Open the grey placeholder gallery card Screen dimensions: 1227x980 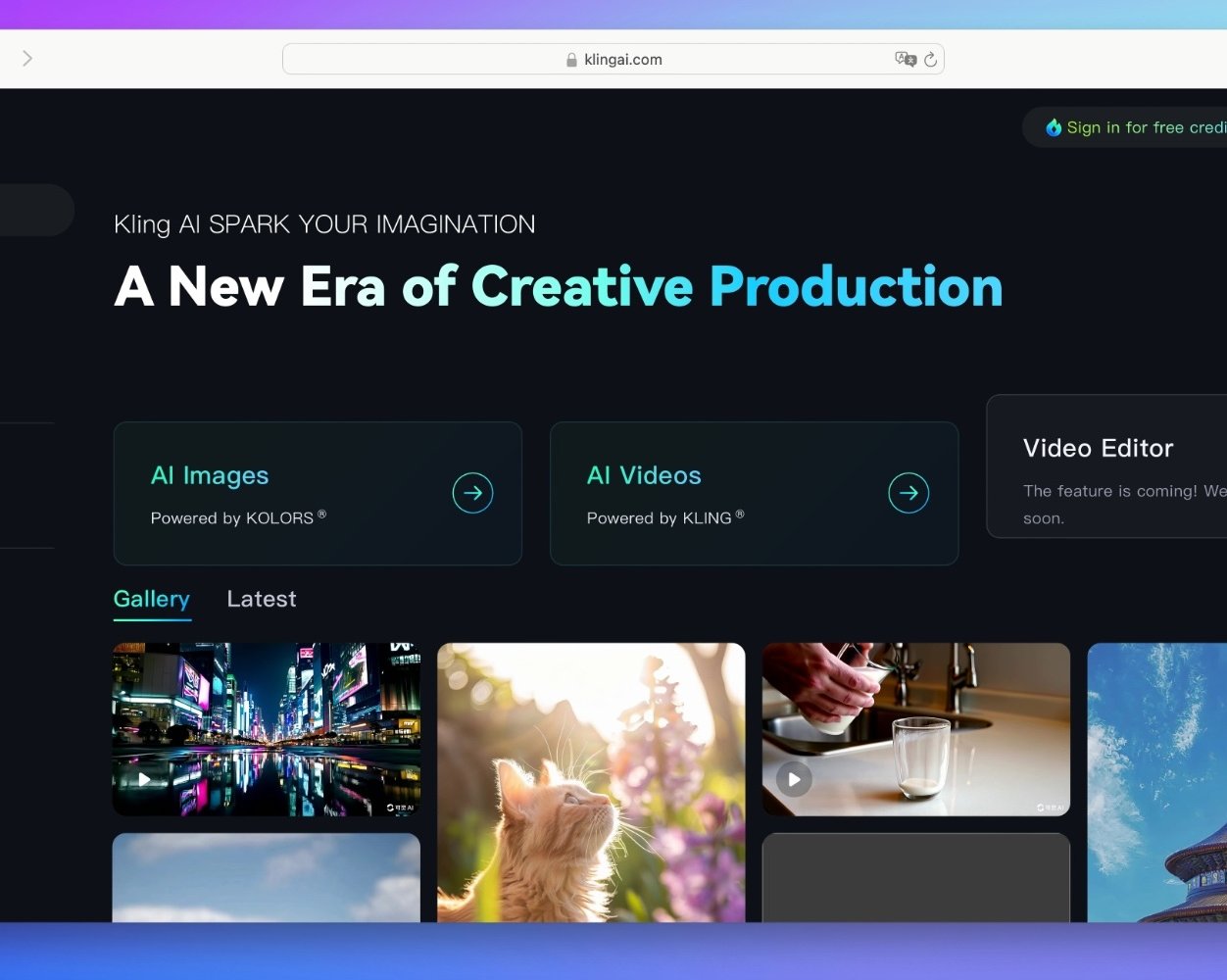click(x=916, y=878)
